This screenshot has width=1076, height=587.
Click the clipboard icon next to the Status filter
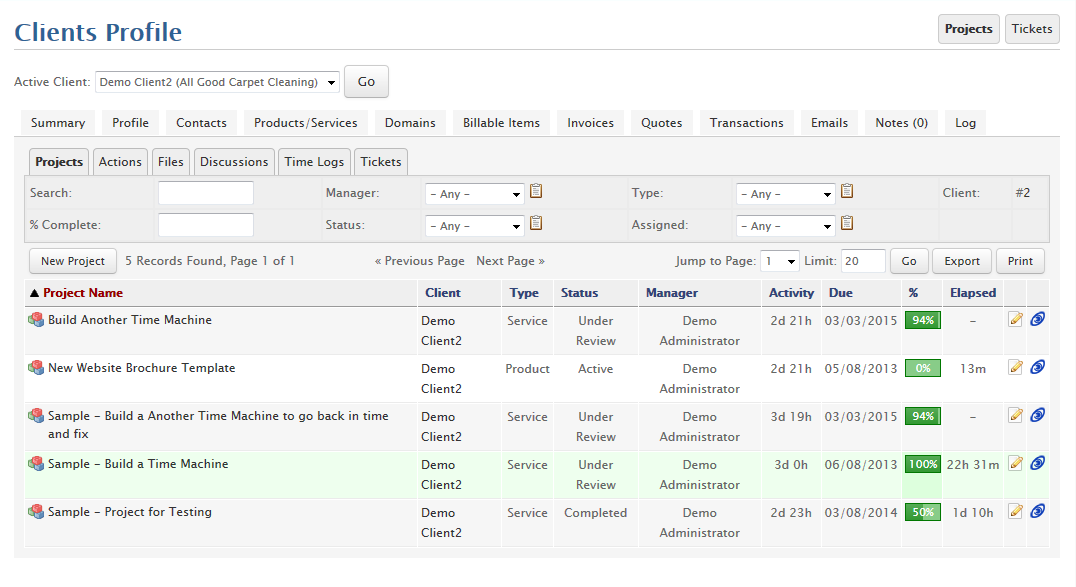536,224
